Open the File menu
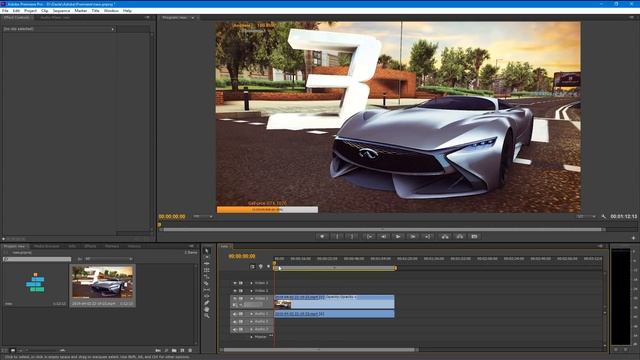The height and width of the screenshot is (360, 640). 5,11
